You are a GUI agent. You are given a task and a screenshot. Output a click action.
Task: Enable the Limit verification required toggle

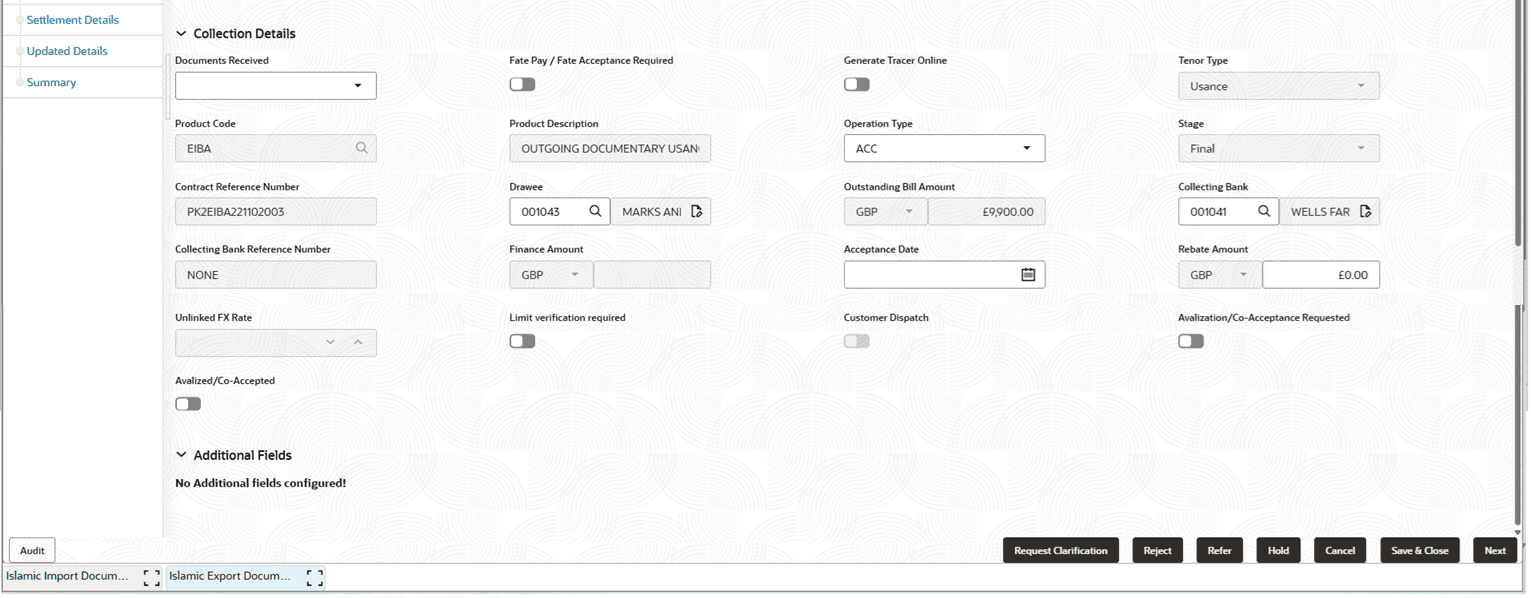tap(522, 340)
